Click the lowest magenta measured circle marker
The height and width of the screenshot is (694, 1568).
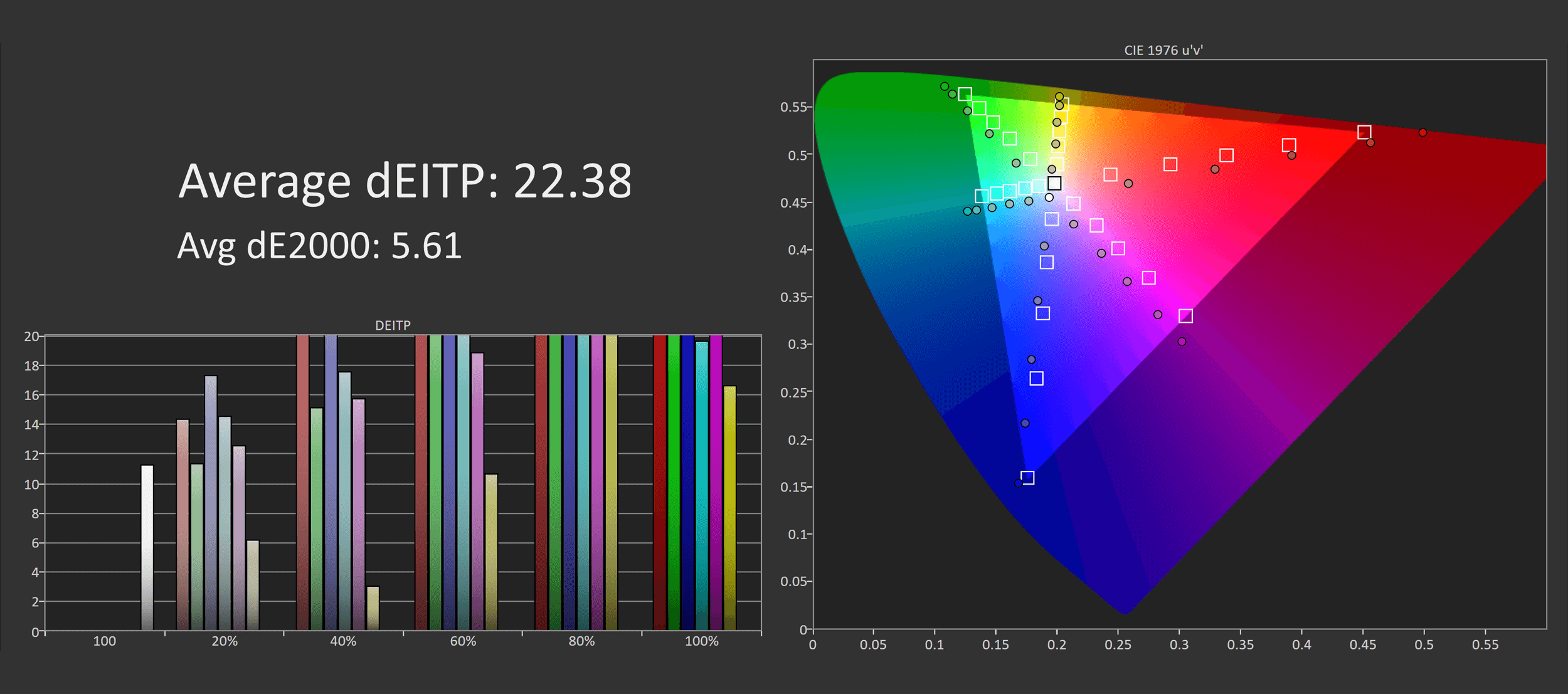[1182, 342]
